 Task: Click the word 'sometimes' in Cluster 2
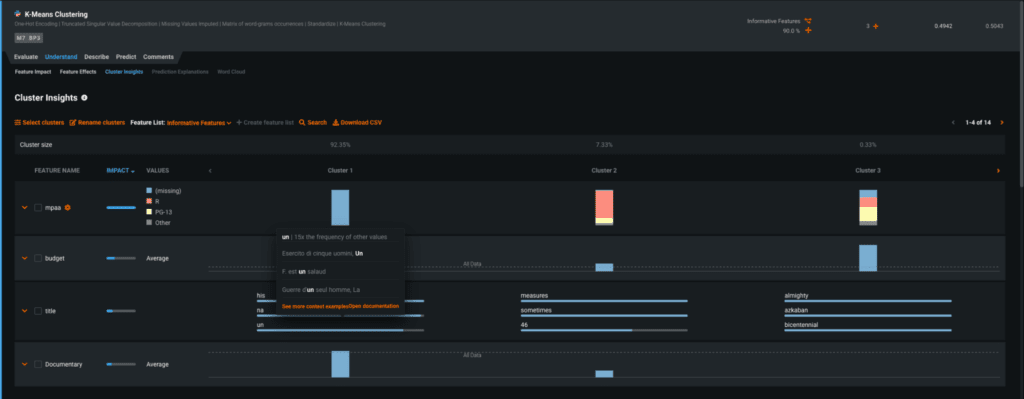pyautogui.click(x=536, y=310)
